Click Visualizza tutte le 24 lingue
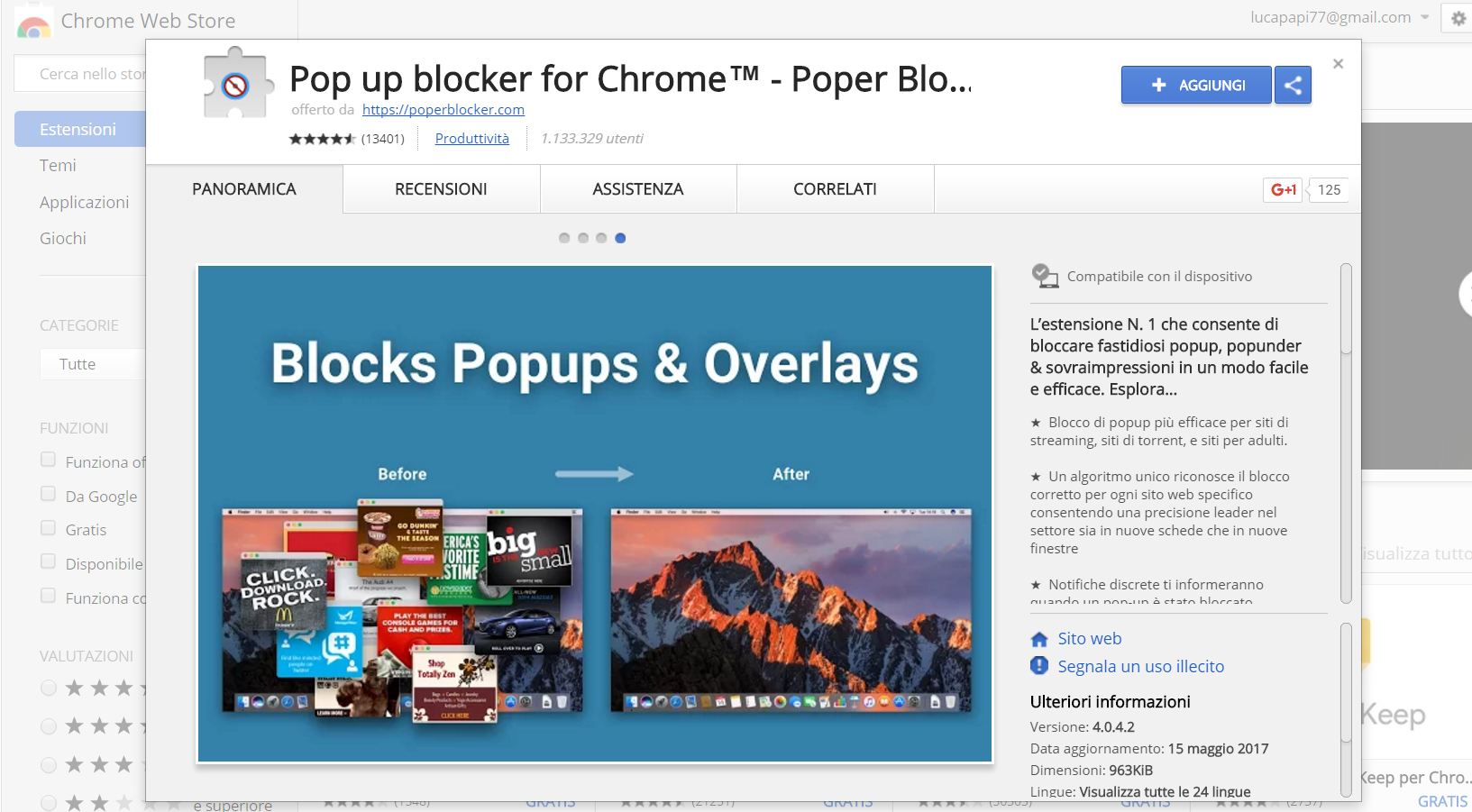This screenshot has width=1472, height=812. tap(1165, 791)
